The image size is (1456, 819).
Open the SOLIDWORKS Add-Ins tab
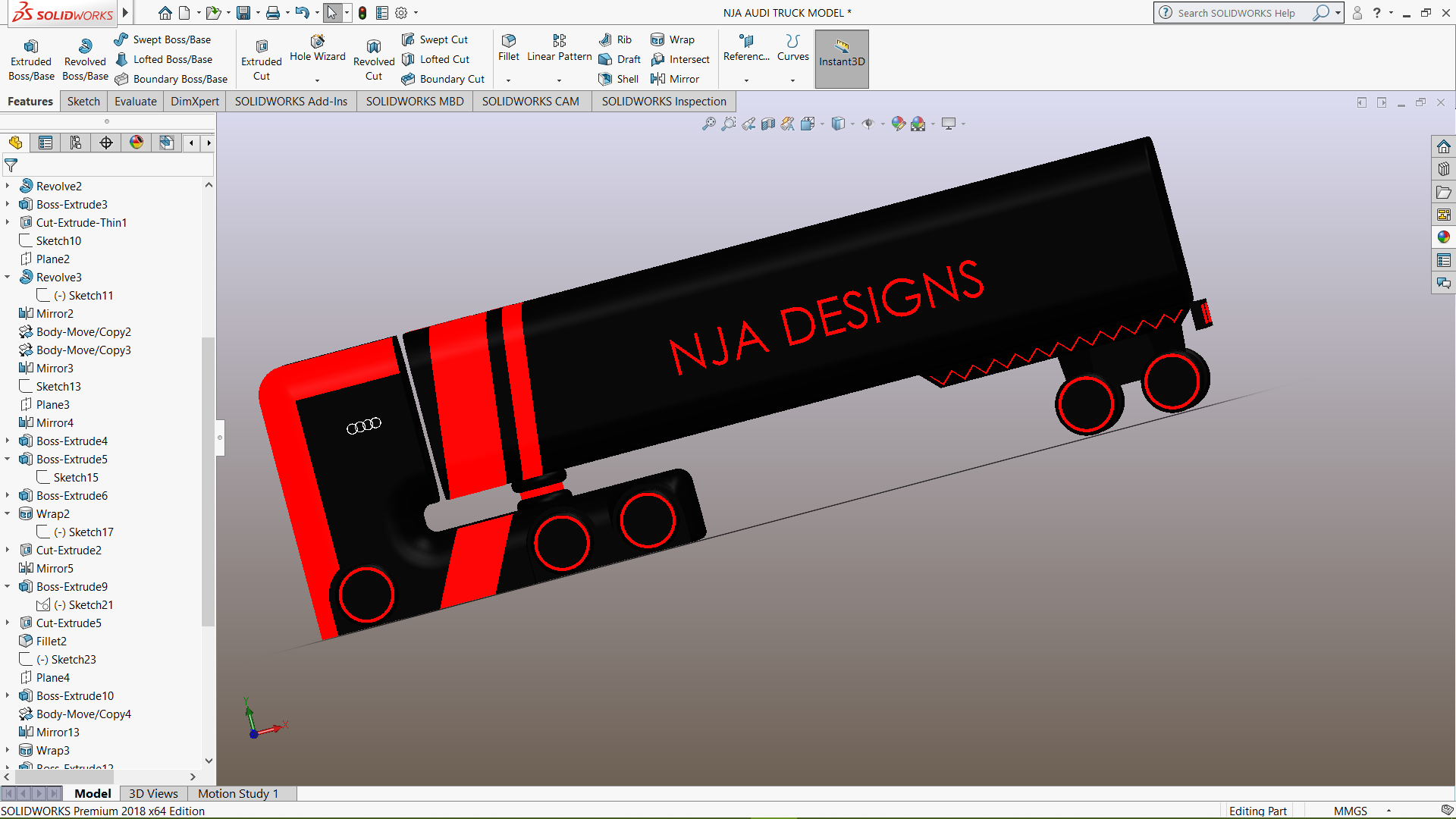291,102
